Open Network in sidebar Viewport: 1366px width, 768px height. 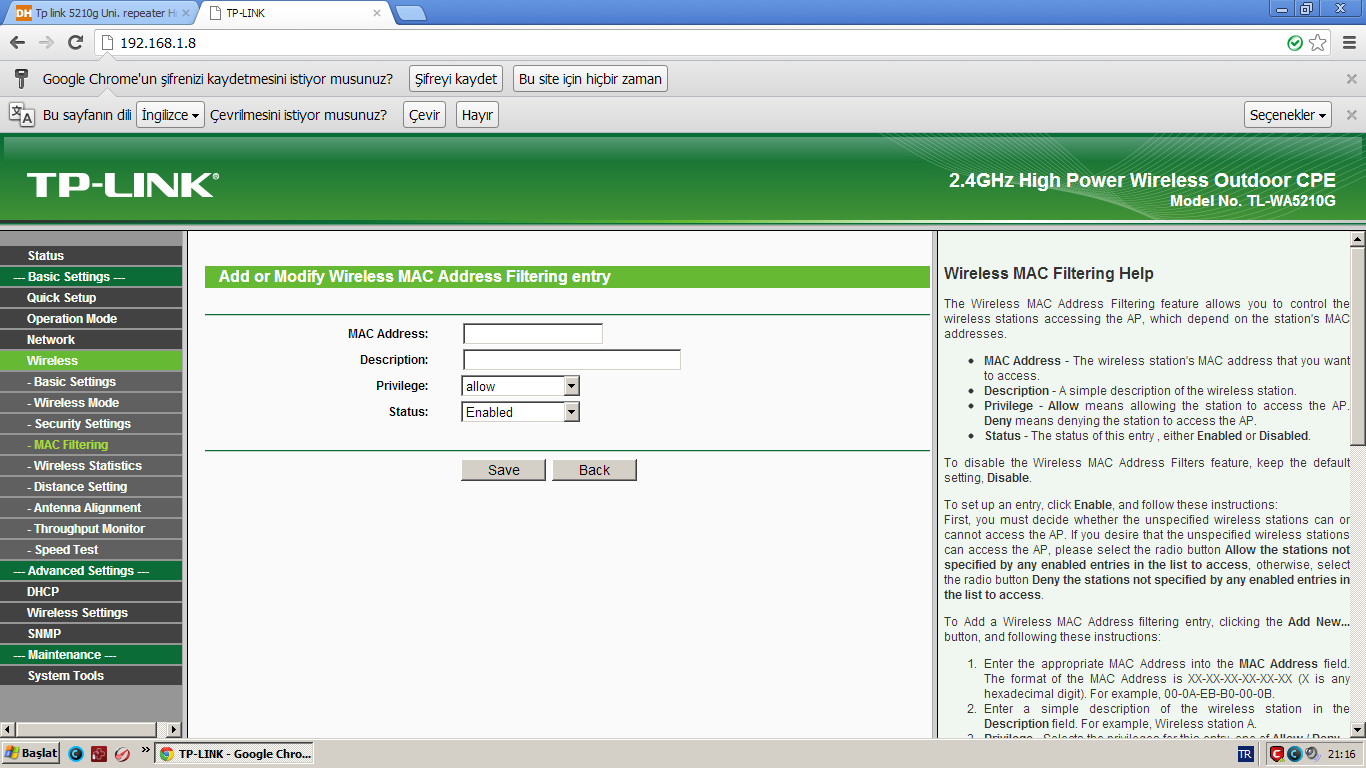coord(91,340)
